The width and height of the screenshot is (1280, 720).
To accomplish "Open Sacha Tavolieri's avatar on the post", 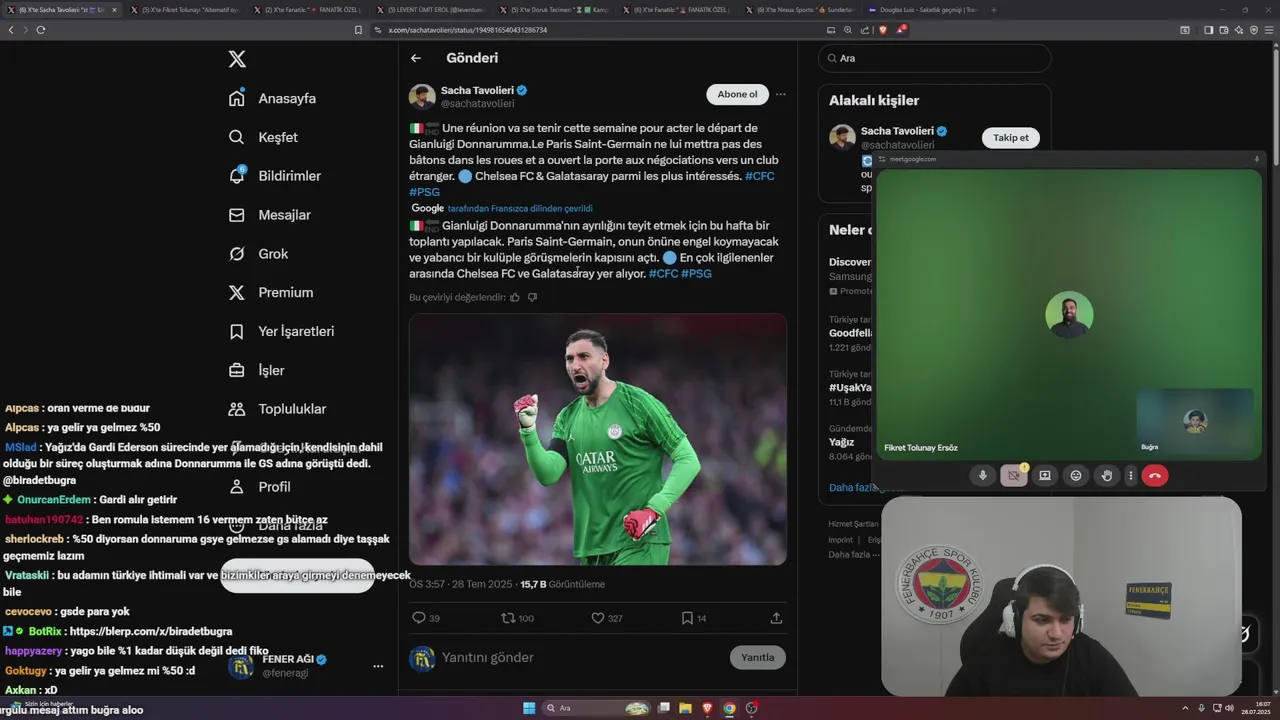I will pyautogui.click(x=422, y=97).
